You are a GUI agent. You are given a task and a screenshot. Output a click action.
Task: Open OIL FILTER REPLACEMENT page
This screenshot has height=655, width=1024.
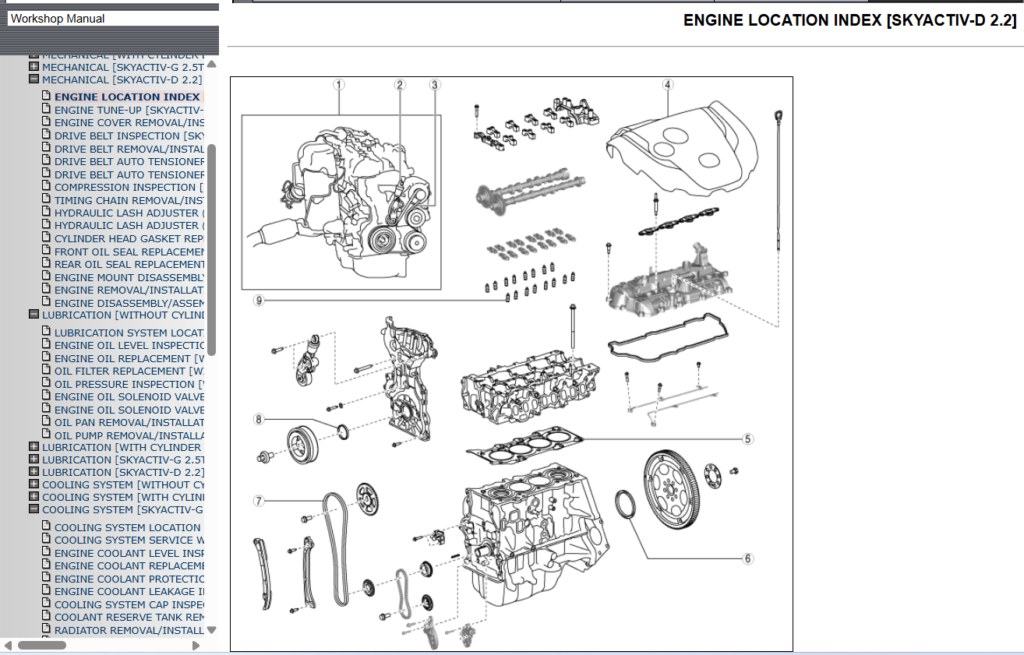(129, 370)
